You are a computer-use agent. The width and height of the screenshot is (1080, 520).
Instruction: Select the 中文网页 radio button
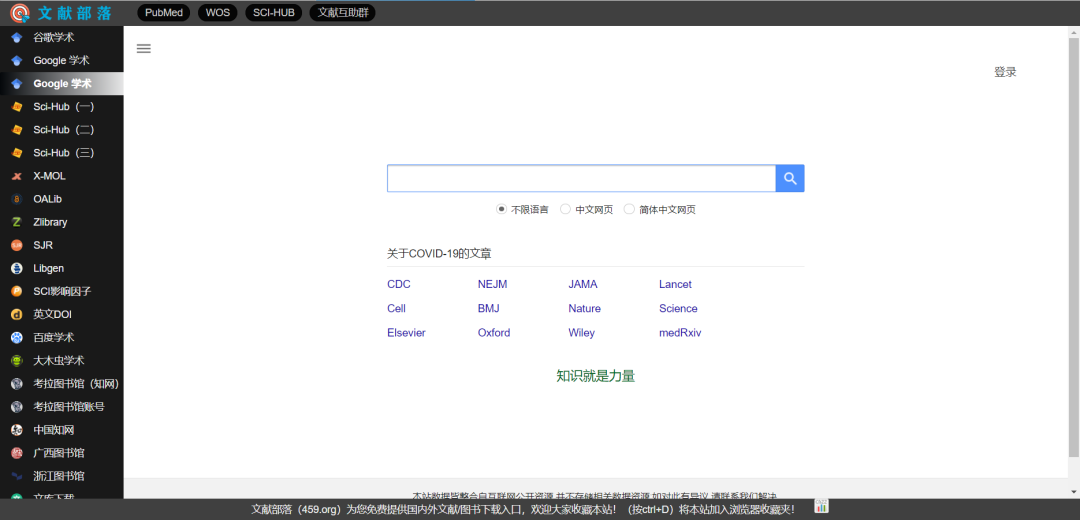(x=566, y=210)
